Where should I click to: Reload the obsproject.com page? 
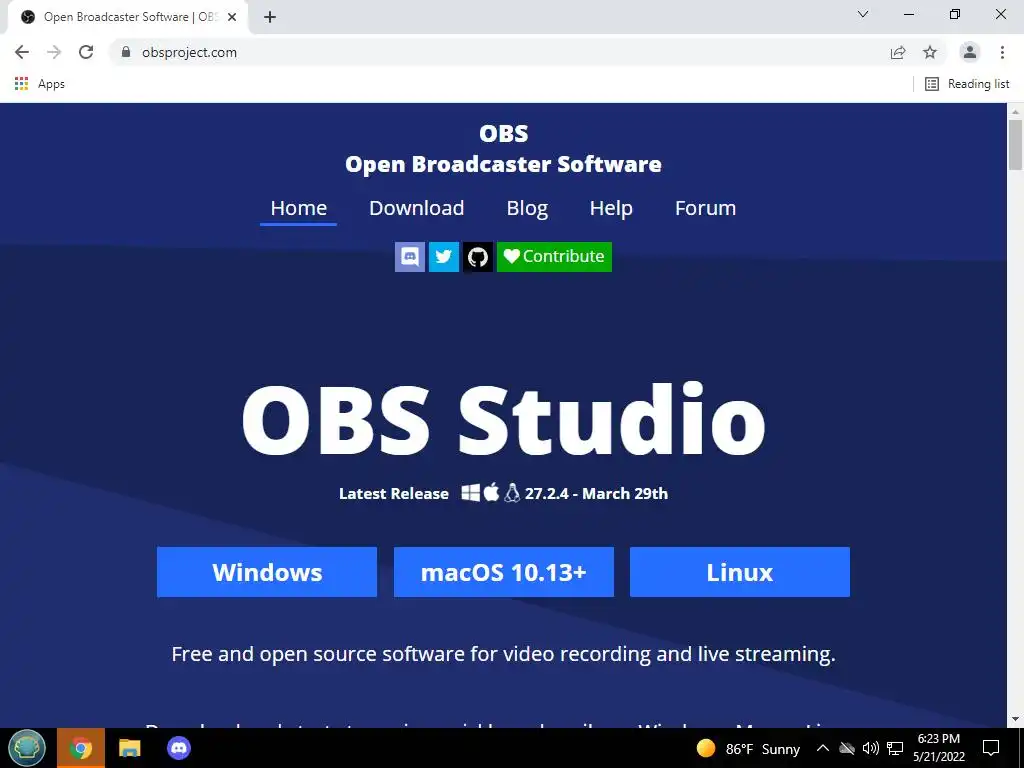coord(86,52)
